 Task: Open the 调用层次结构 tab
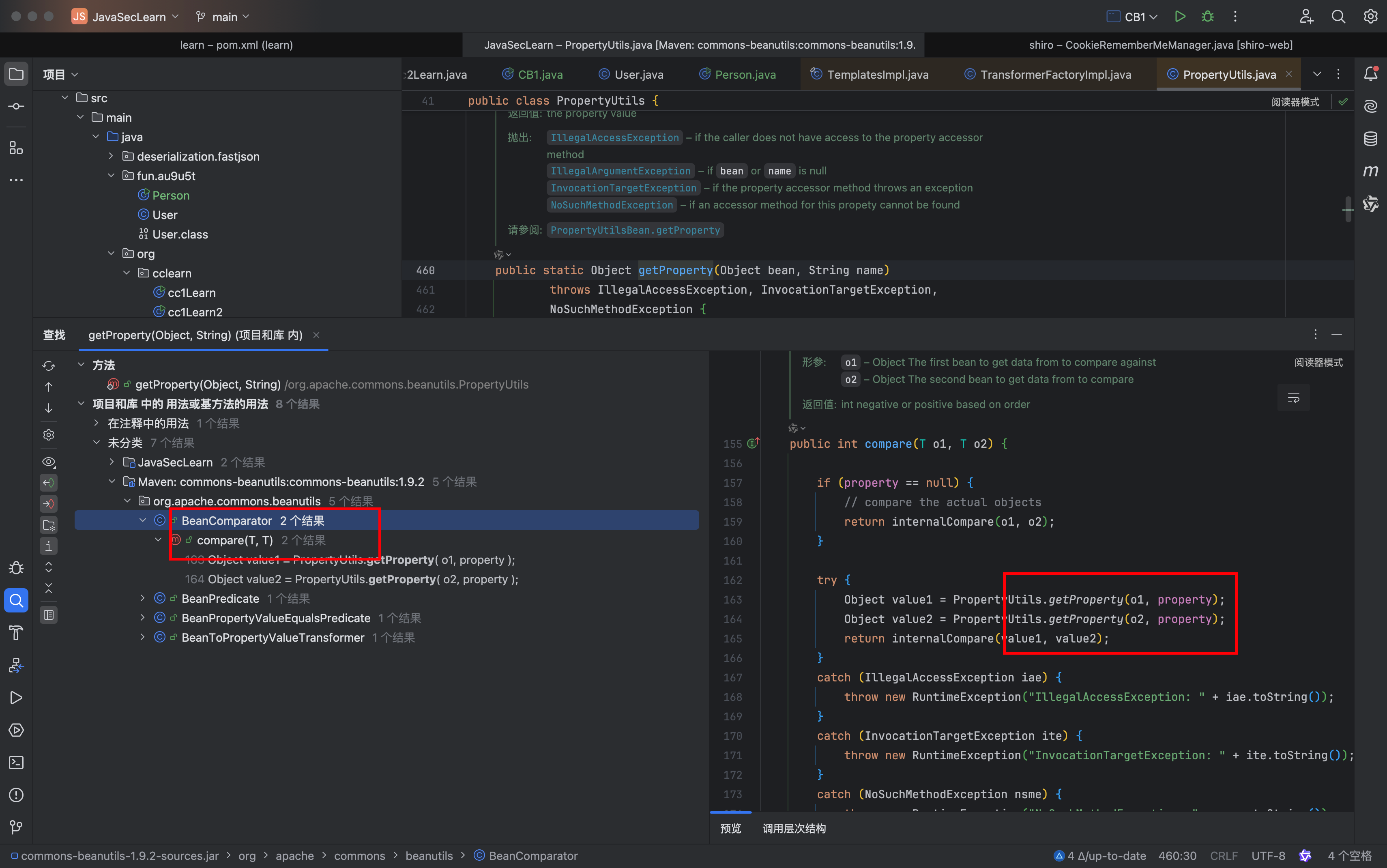click(x=794, y=828)
